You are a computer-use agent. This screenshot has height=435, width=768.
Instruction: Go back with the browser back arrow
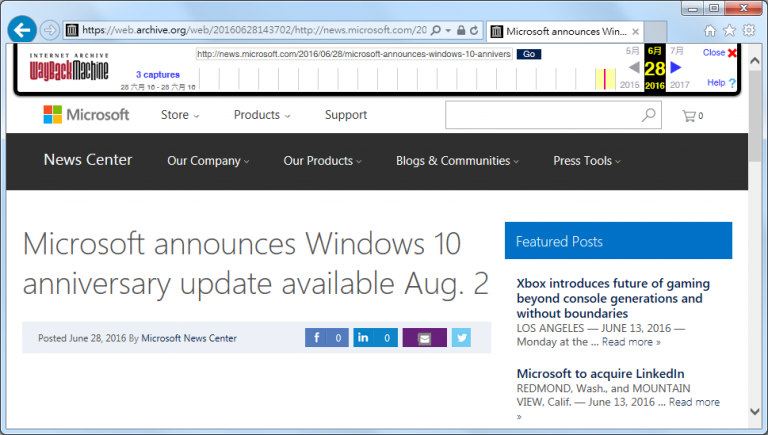[x=22, y=30]
